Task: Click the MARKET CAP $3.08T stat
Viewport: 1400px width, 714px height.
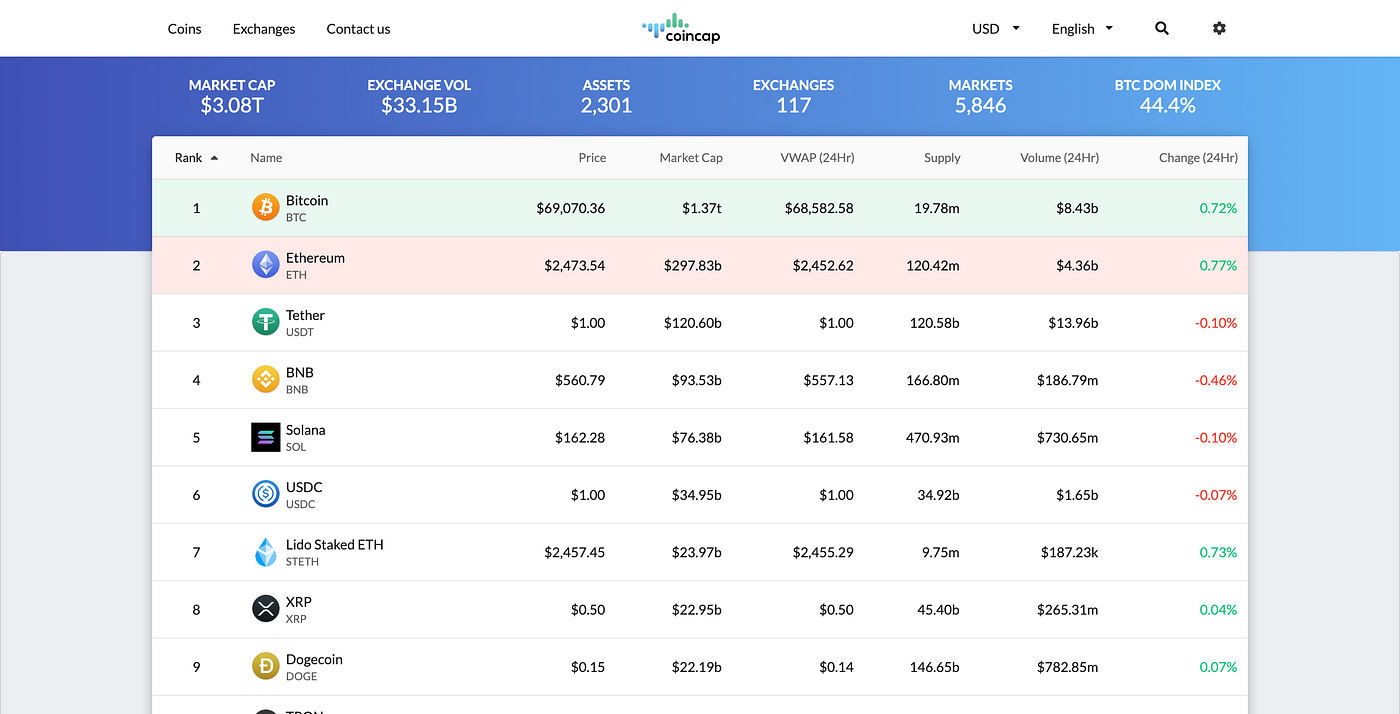Action: (232, 96)
